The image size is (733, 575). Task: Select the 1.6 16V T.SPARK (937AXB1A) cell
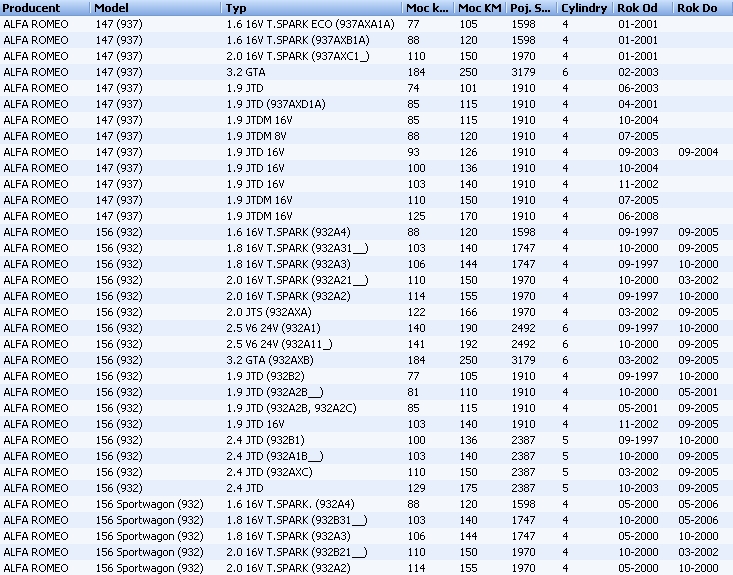(x=298, y=40)
